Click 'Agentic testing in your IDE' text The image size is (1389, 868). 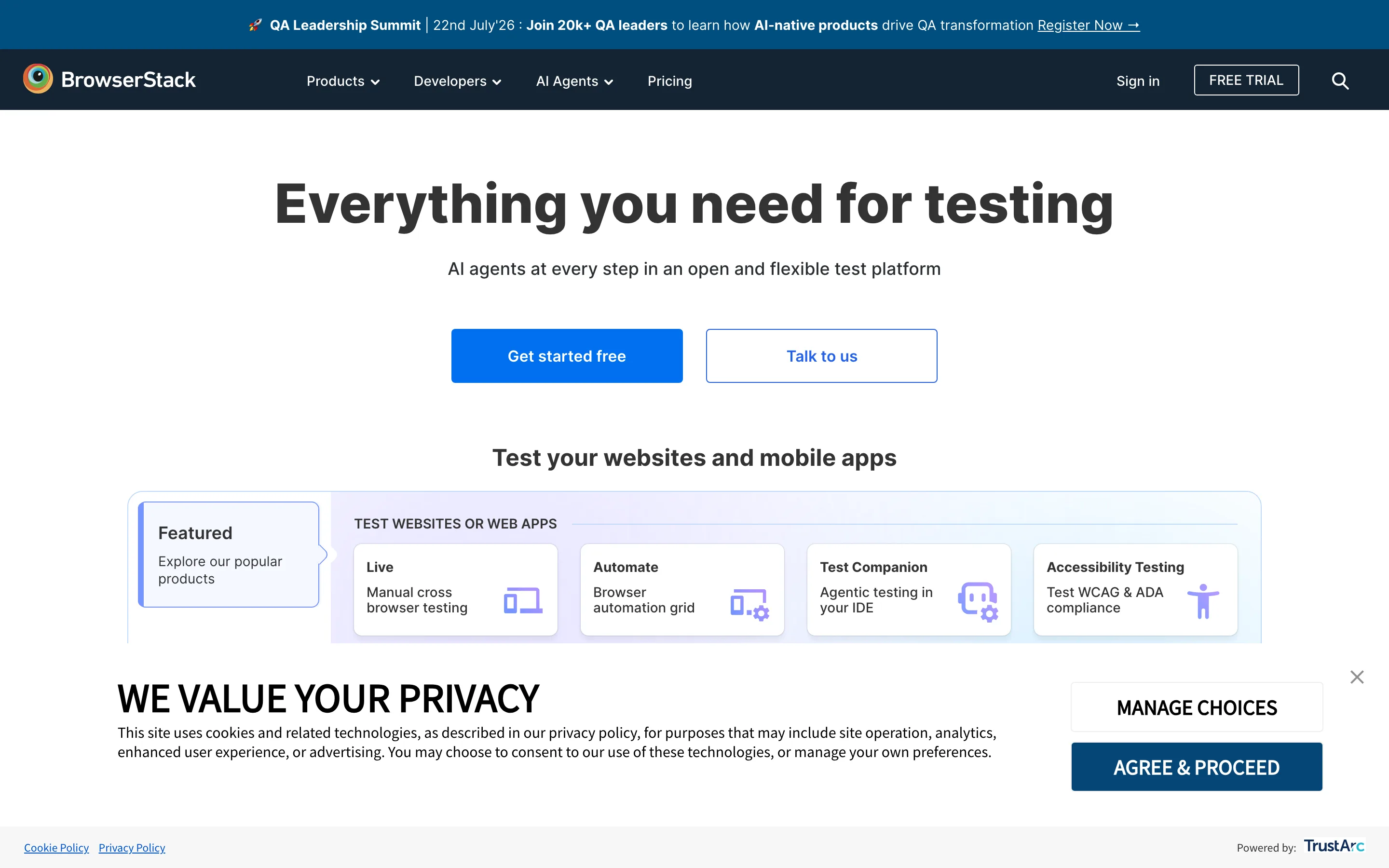pos(876,600)
